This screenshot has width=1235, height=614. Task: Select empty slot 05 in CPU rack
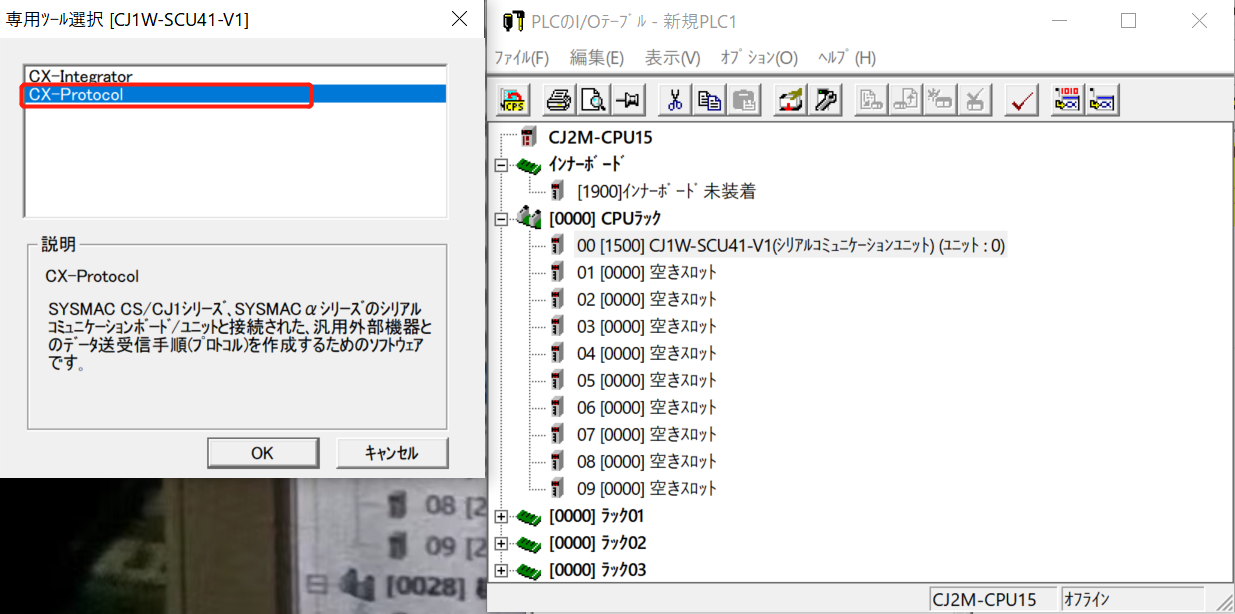click(646, 381)
